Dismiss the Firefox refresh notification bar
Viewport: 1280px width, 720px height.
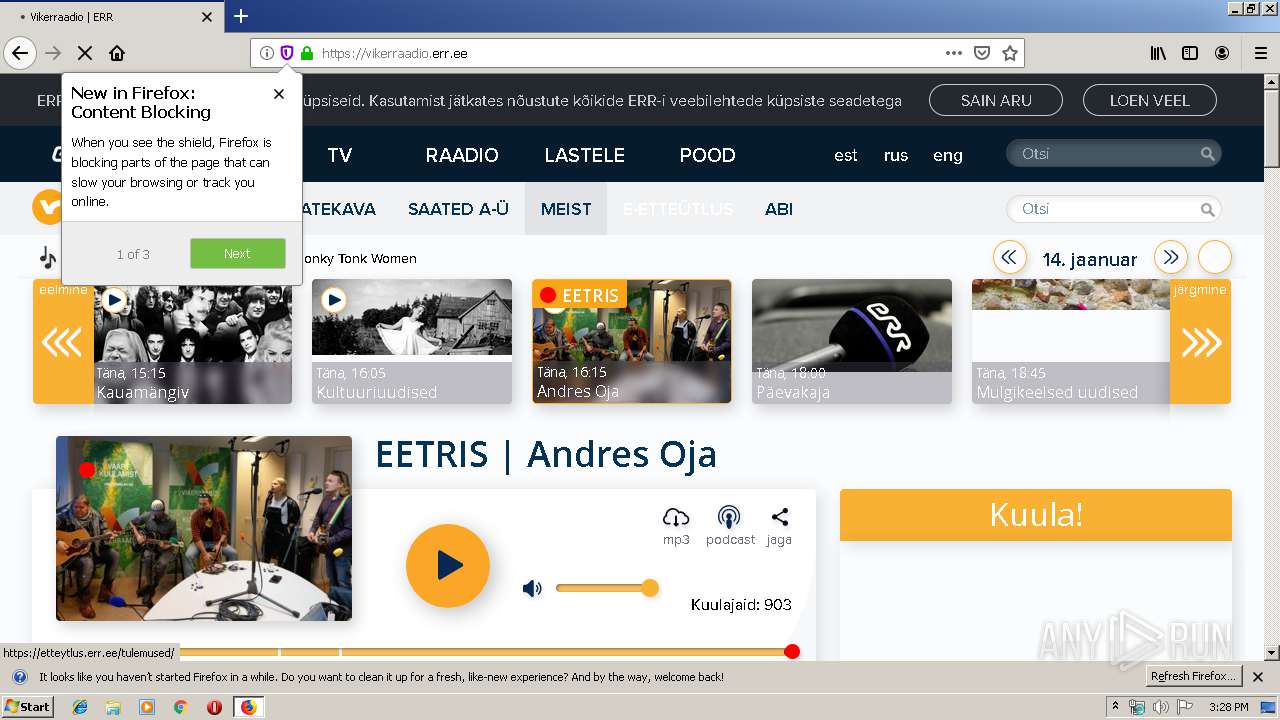point(1258,677)
